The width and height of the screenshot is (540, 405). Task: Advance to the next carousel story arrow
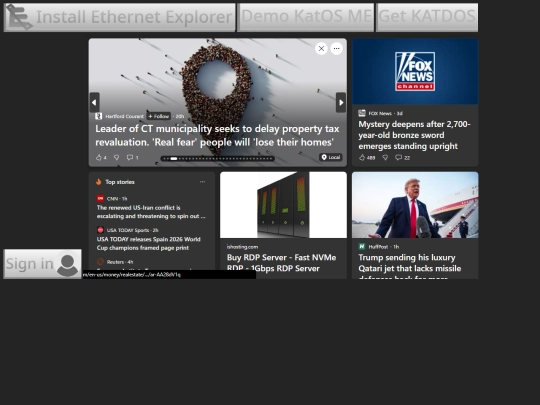[341, 102]
